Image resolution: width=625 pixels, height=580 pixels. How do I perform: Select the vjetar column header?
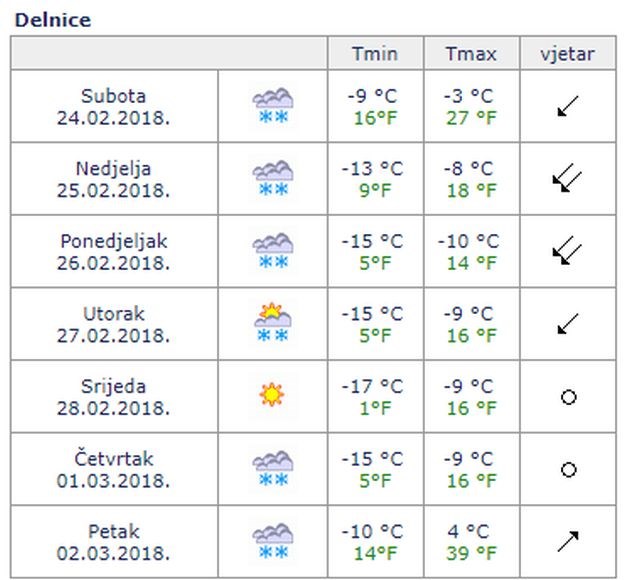[568, 53]
